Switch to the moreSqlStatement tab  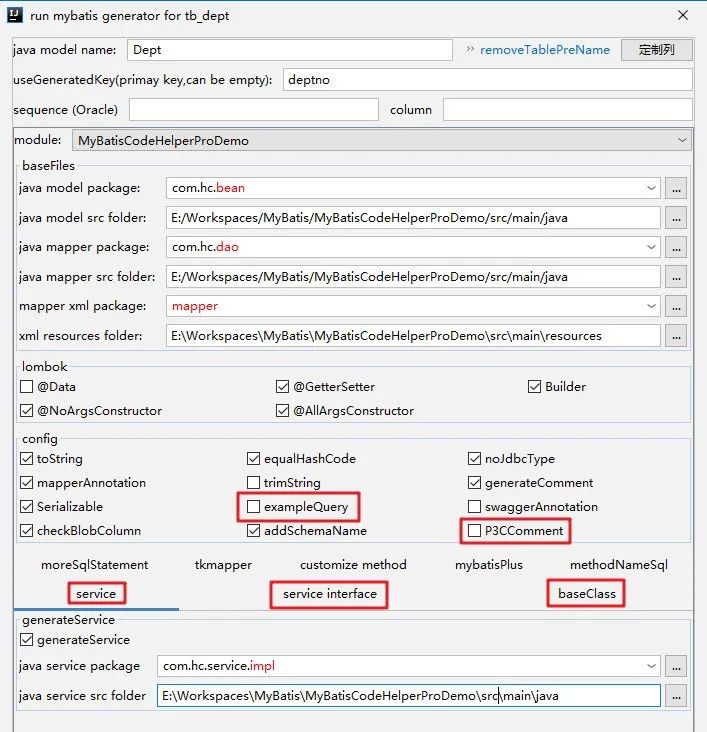coord(95,565)
